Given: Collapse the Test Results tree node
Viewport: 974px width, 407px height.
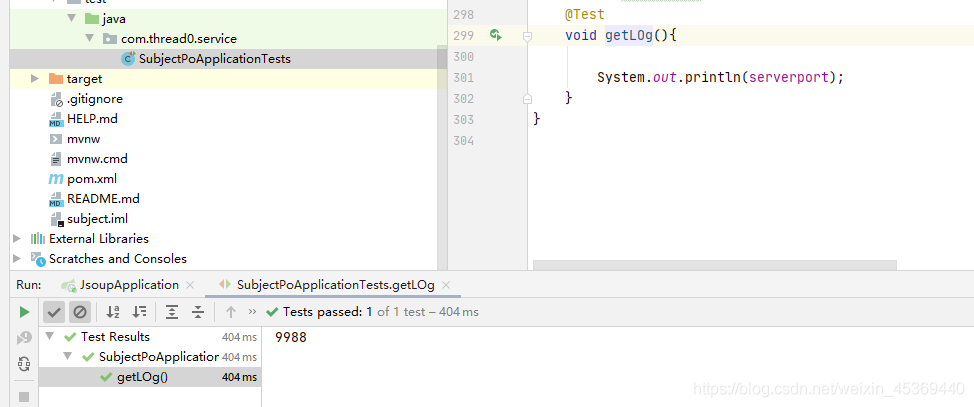Looking at the screenshot, I should tap(51, 337).
